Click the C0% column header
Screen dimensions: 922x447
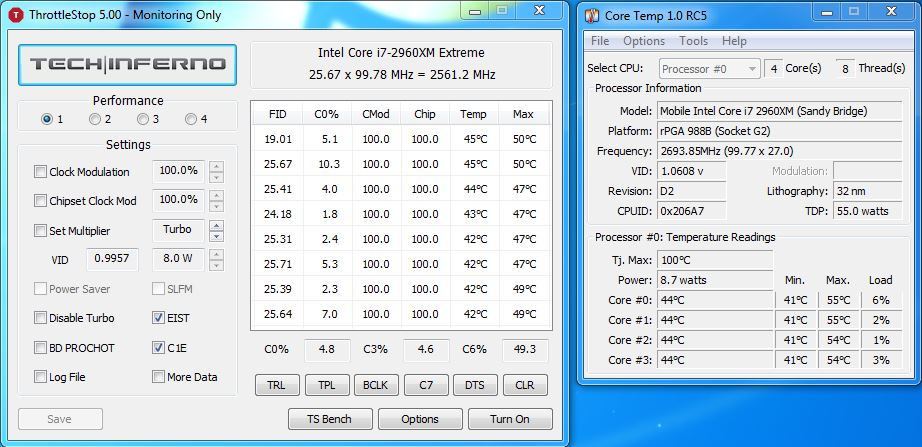point(328,114)
